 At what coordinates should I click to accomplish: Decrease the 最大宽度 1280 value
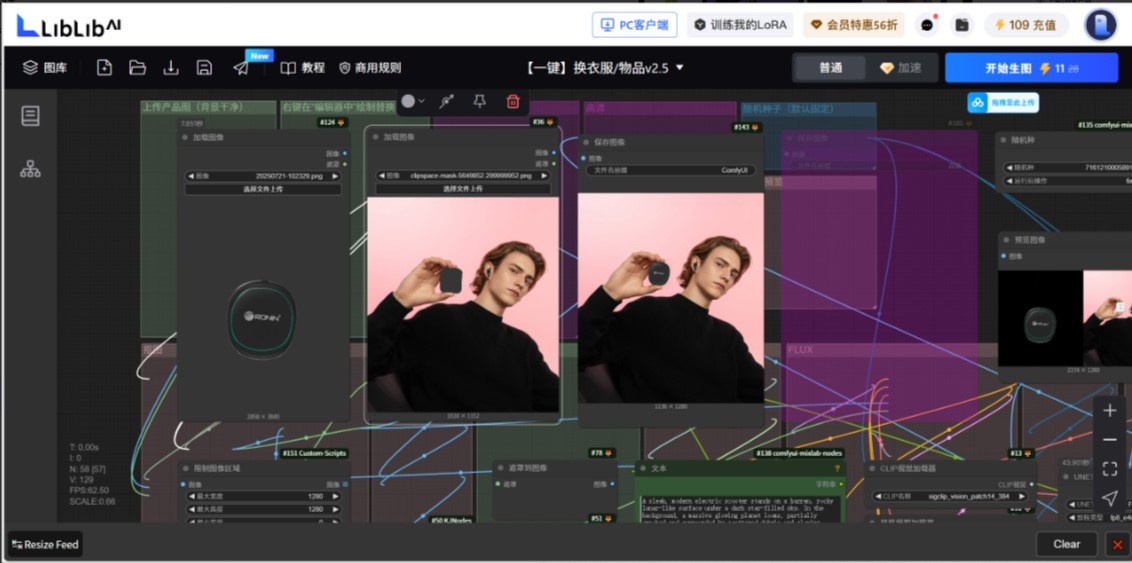click(x=190, y=497)
